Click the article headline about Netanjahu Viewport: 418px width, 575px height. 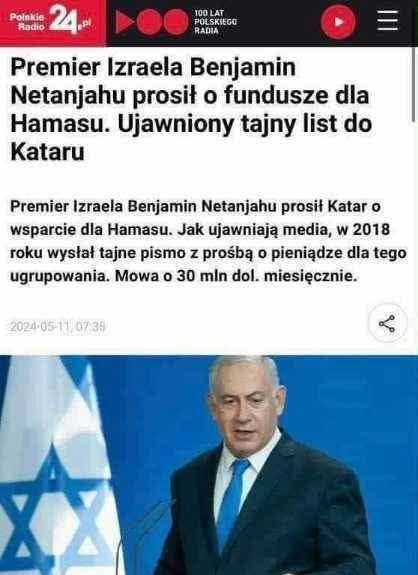click(x=191, y=109)
